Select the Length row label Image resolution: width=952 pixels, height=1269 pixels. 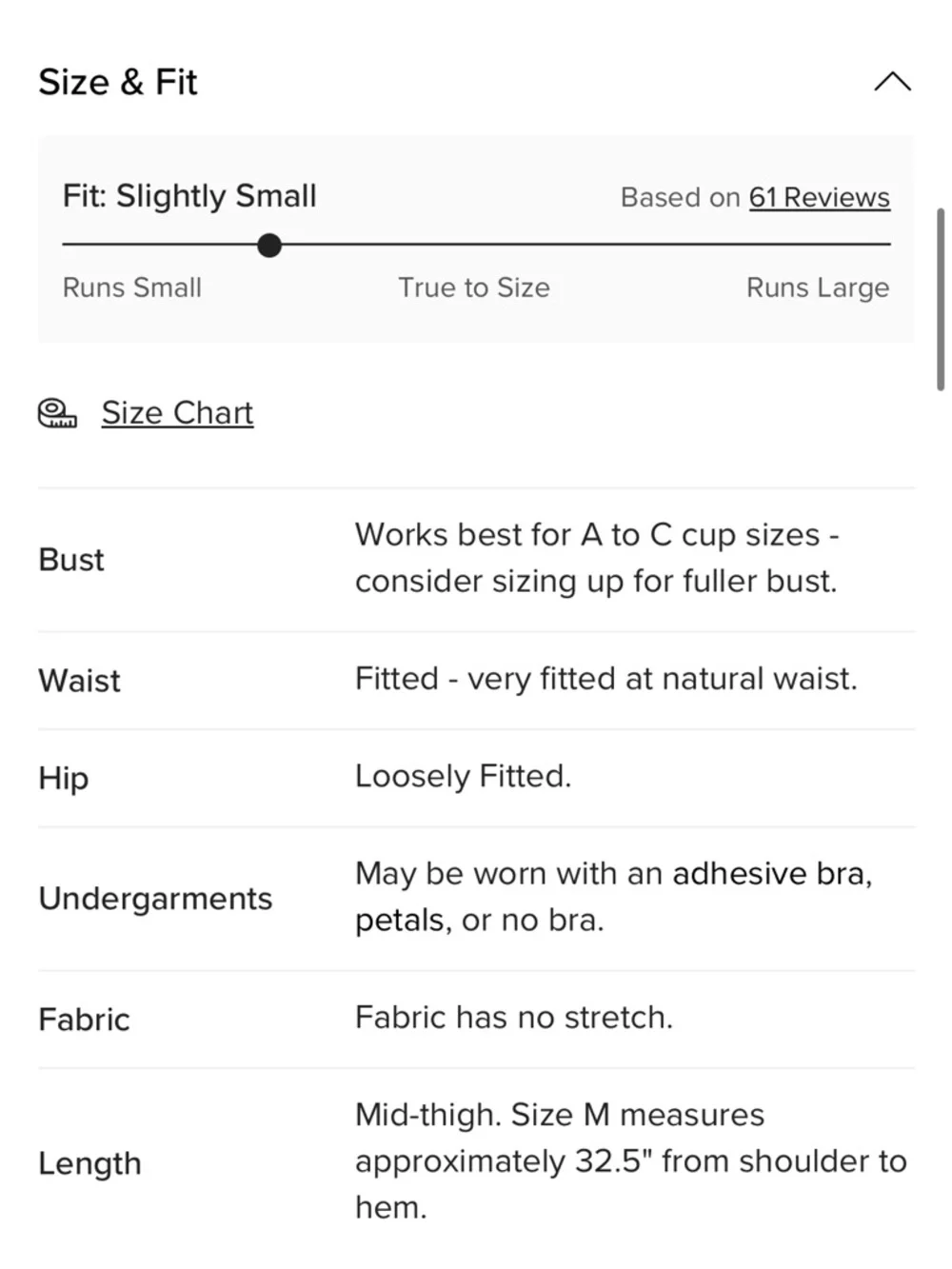(89, 1163)
